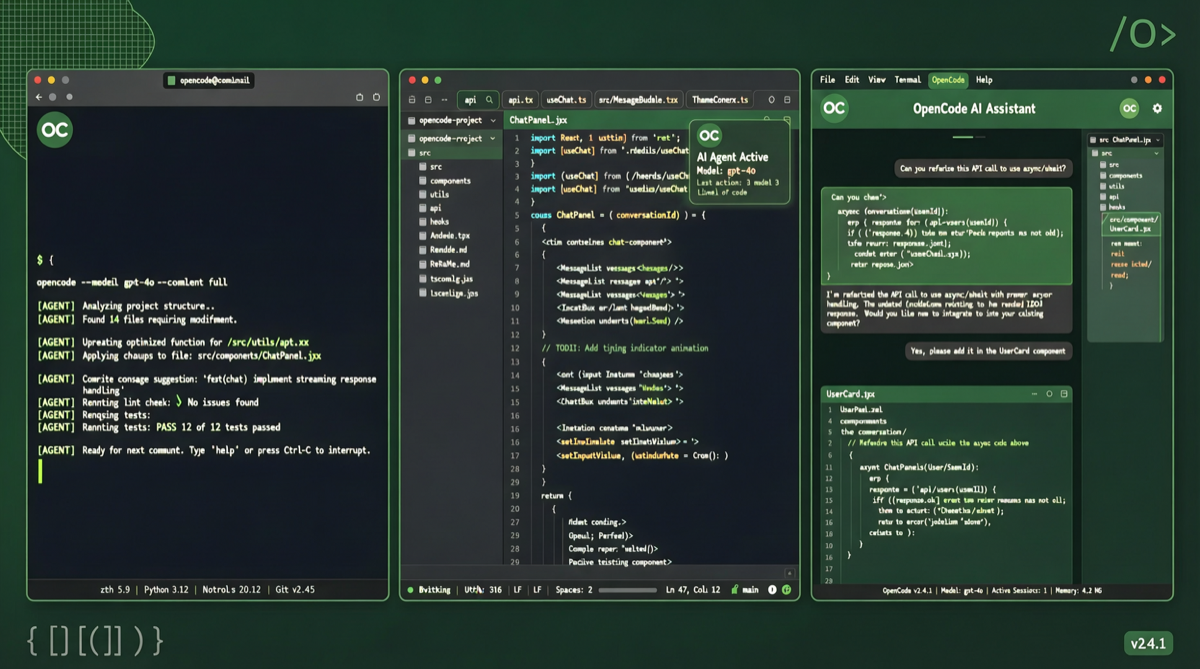
Task: Click the search magnifier in the api field
Action: pos(489,100)
